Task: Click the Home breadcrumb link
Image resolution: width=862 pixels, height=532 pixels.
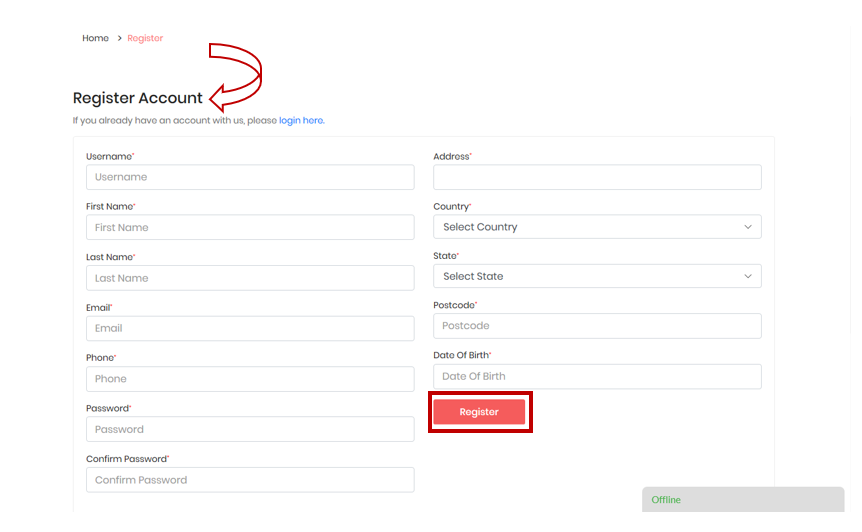Action: click(95, 38)
